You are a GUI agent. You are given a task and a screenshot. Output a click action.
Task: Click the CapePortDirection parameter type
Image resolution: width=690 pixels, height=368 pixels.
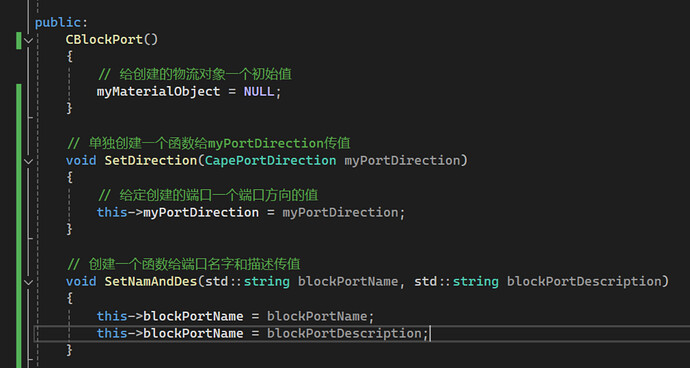coord(271,161)
